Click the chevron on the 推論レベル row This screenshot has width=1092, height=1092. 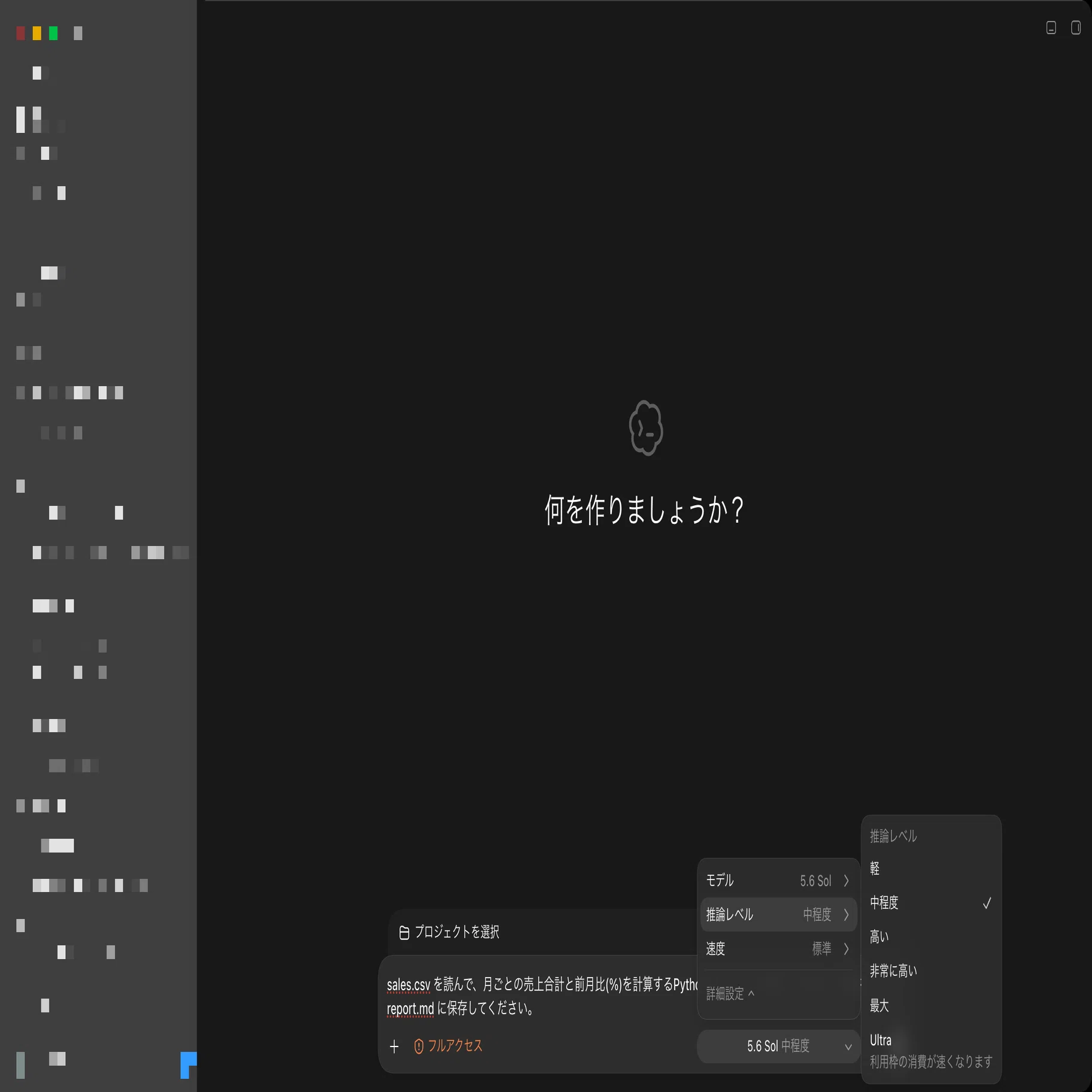[846, 915]
